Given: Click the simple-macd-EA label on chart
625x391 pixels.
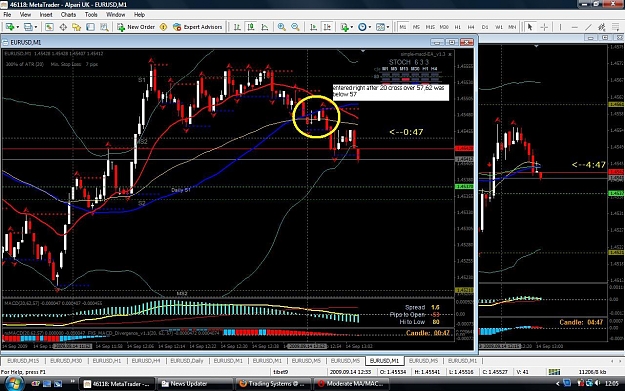Looking at the screenshot, I should 423,54.
